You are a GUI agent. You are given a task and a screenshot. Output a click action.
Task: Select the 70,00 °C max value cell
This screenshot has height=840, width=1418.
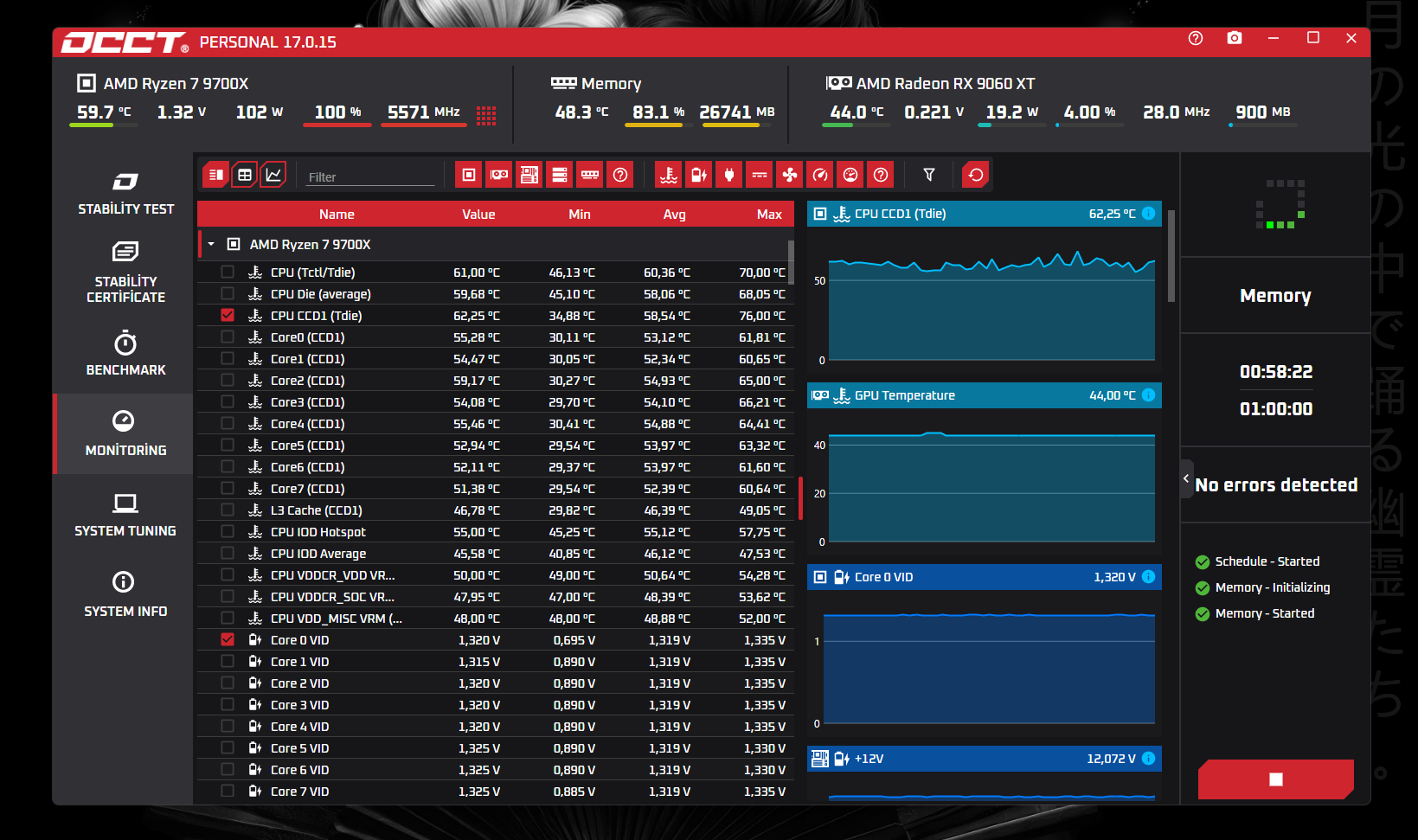762,273
